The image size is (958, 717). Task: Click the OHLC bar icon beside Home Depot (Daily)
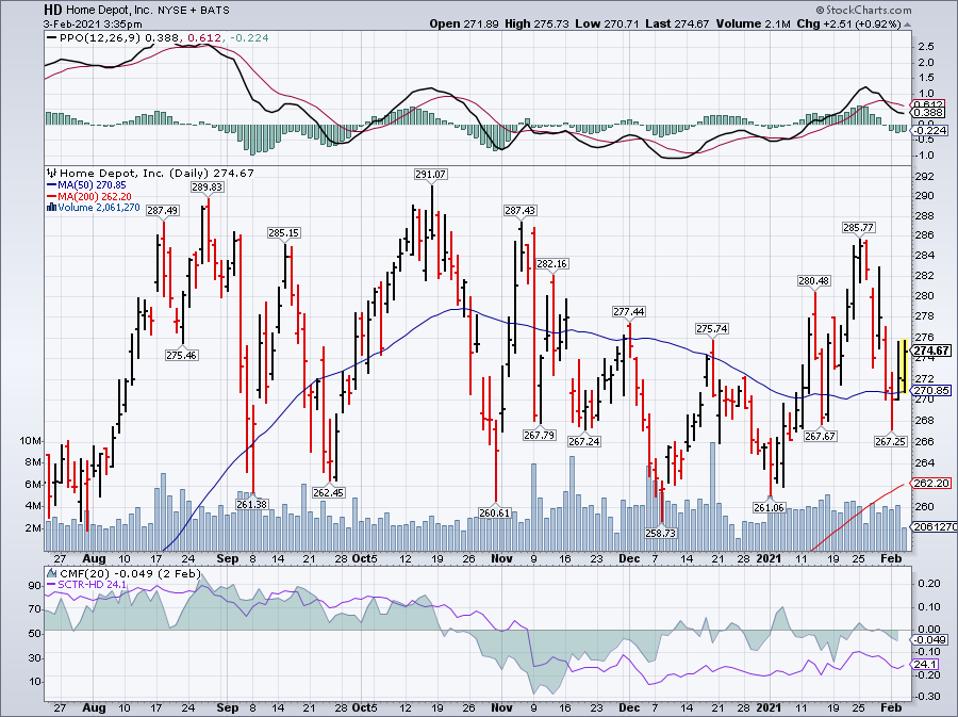(x=52, y=173)
